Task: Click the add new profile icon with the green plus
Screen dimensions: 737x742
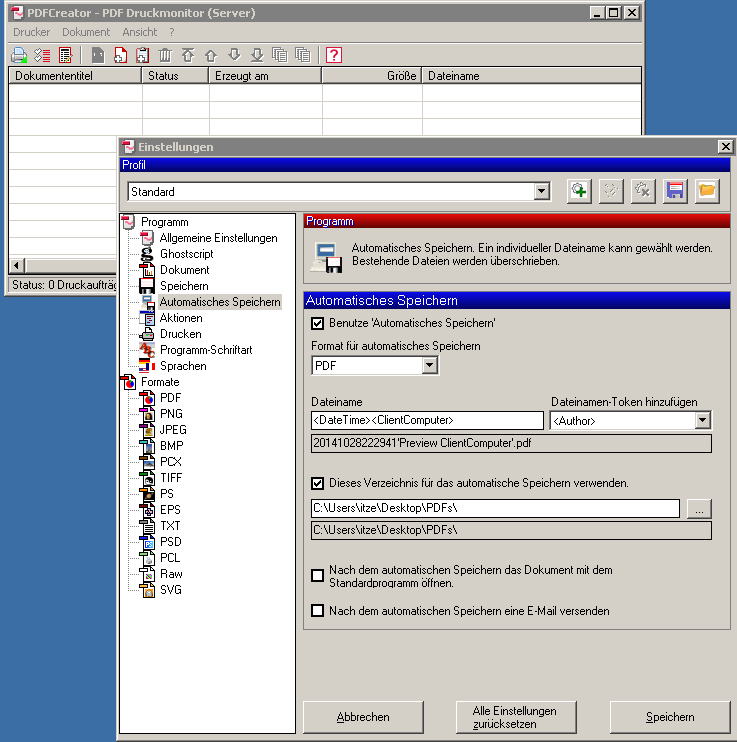Action: (579, 191)
